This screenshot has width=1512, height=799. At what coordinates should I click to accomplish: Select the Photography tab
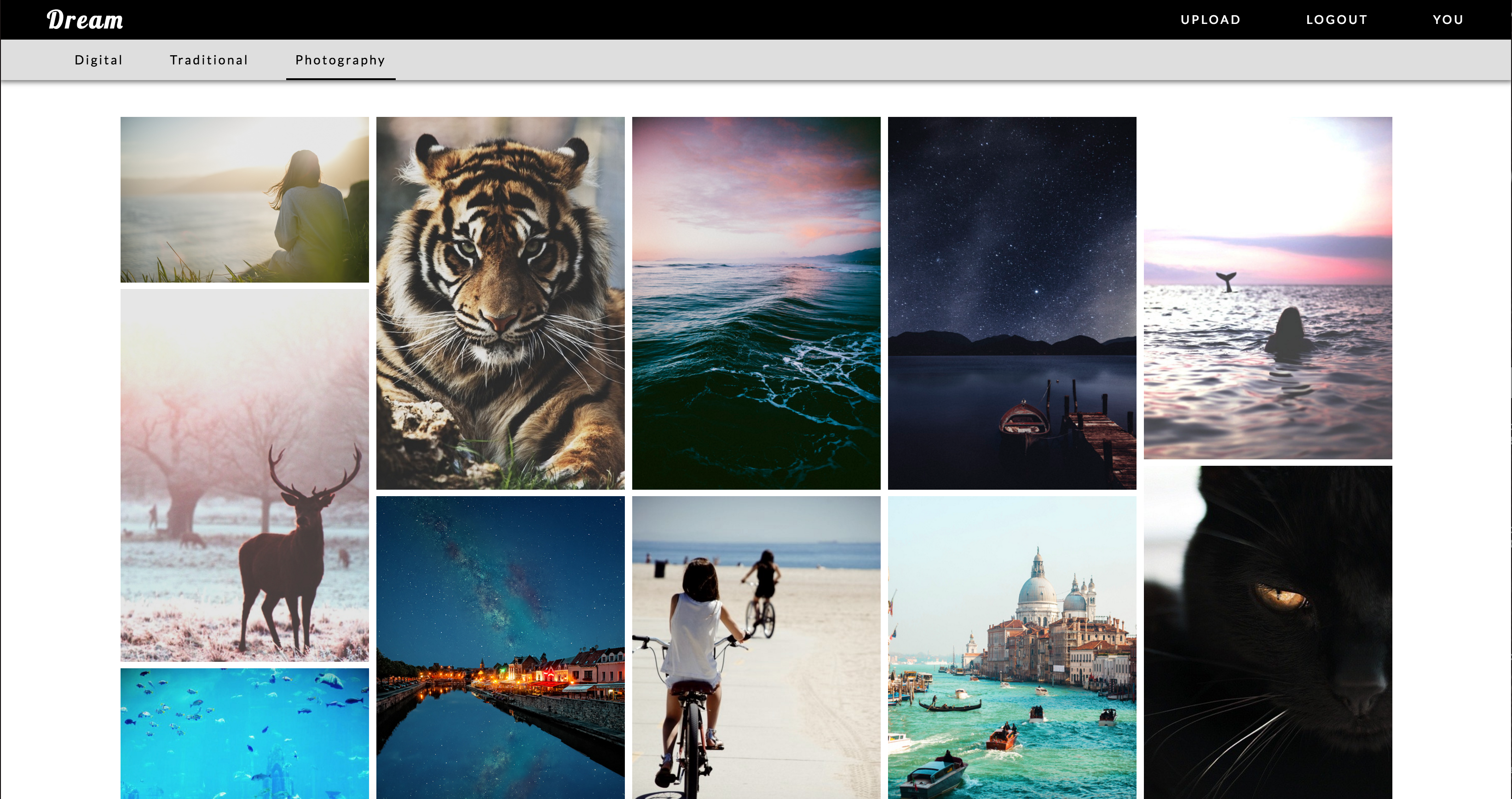[340, 60]
